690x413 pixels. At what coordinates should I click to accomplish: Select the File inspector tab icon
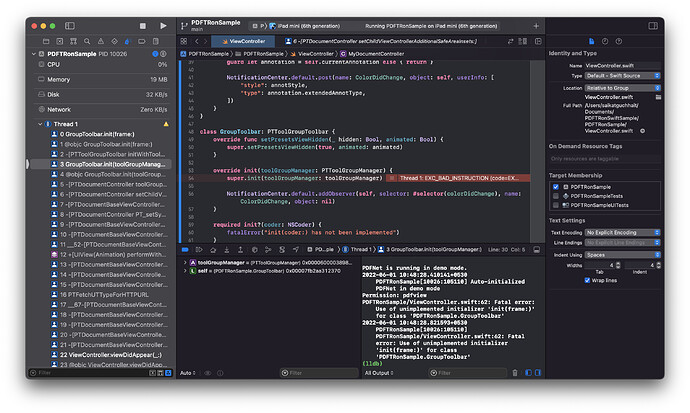(x=591, y=41)
